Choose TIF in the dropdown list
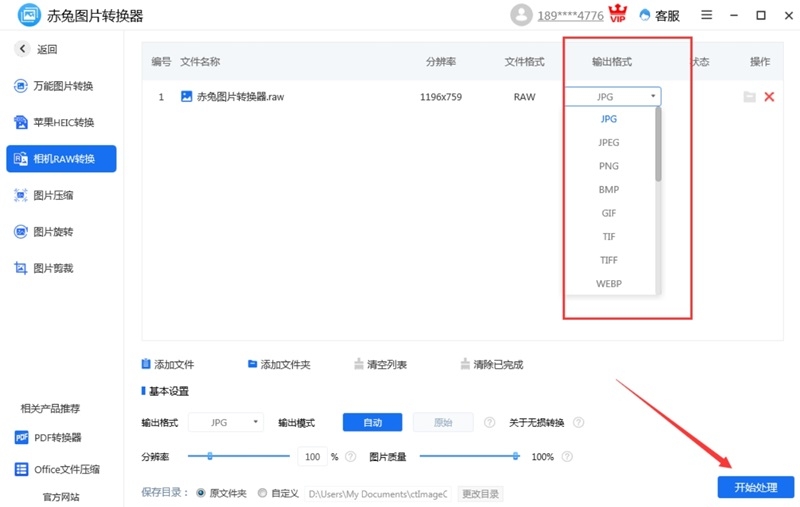Screen dimensions: 800x507 [609, 236]
